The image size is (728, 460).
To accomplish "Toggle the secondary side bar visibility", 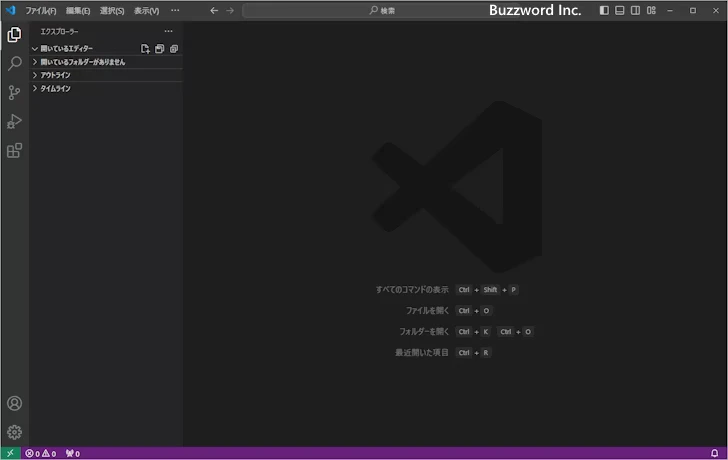I will click(635, 10).
